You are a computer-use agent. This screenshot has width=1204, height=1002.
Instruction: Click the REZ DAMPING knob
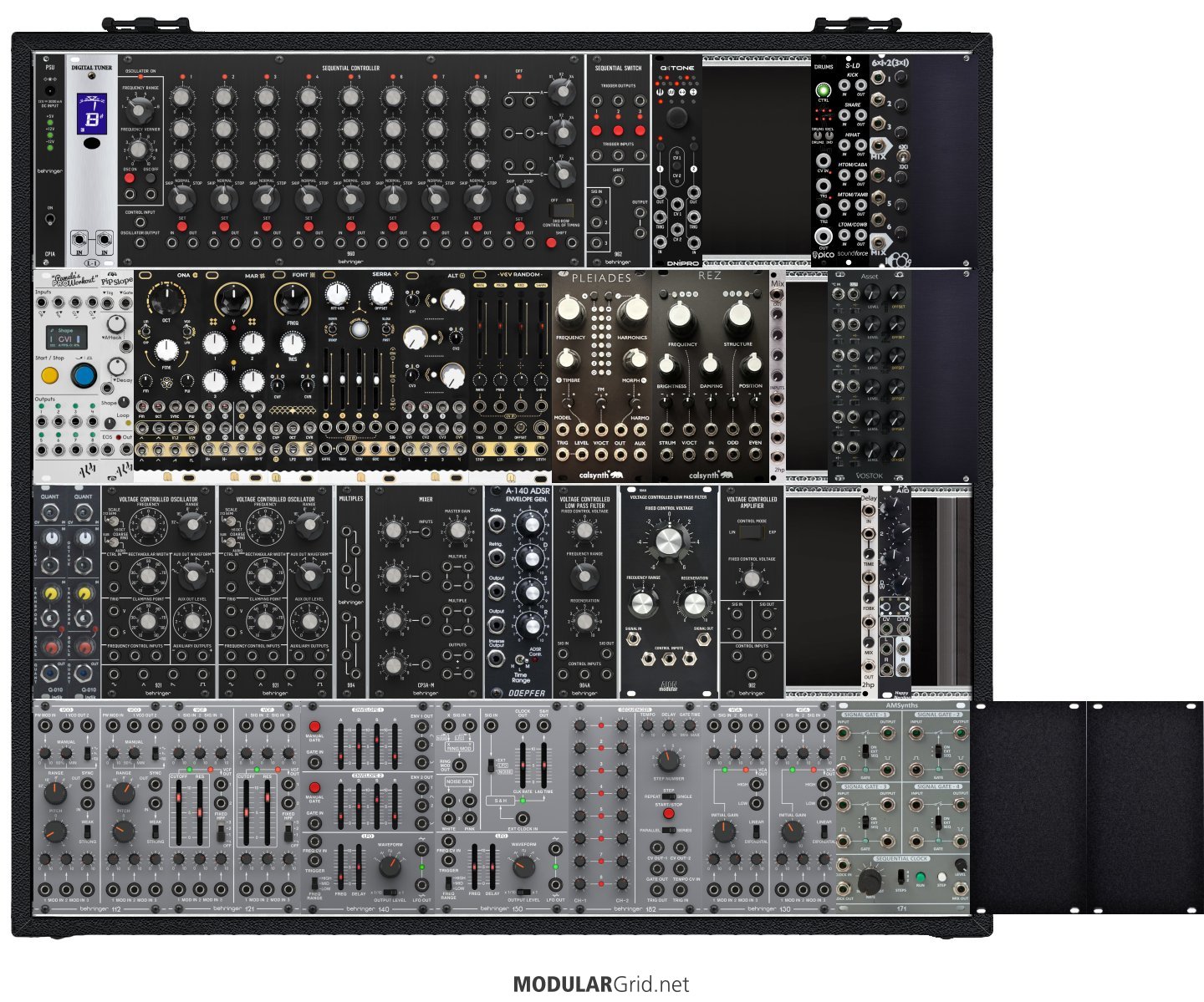[x=709, y=365]
